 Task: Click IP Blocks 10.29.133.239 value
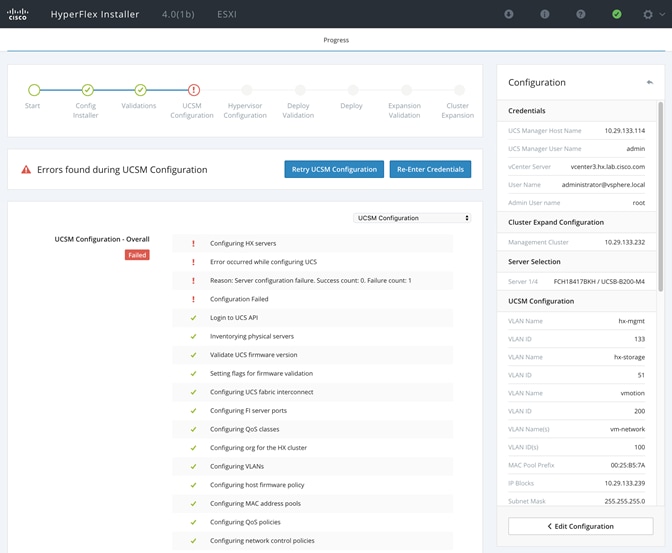[624, 483]
